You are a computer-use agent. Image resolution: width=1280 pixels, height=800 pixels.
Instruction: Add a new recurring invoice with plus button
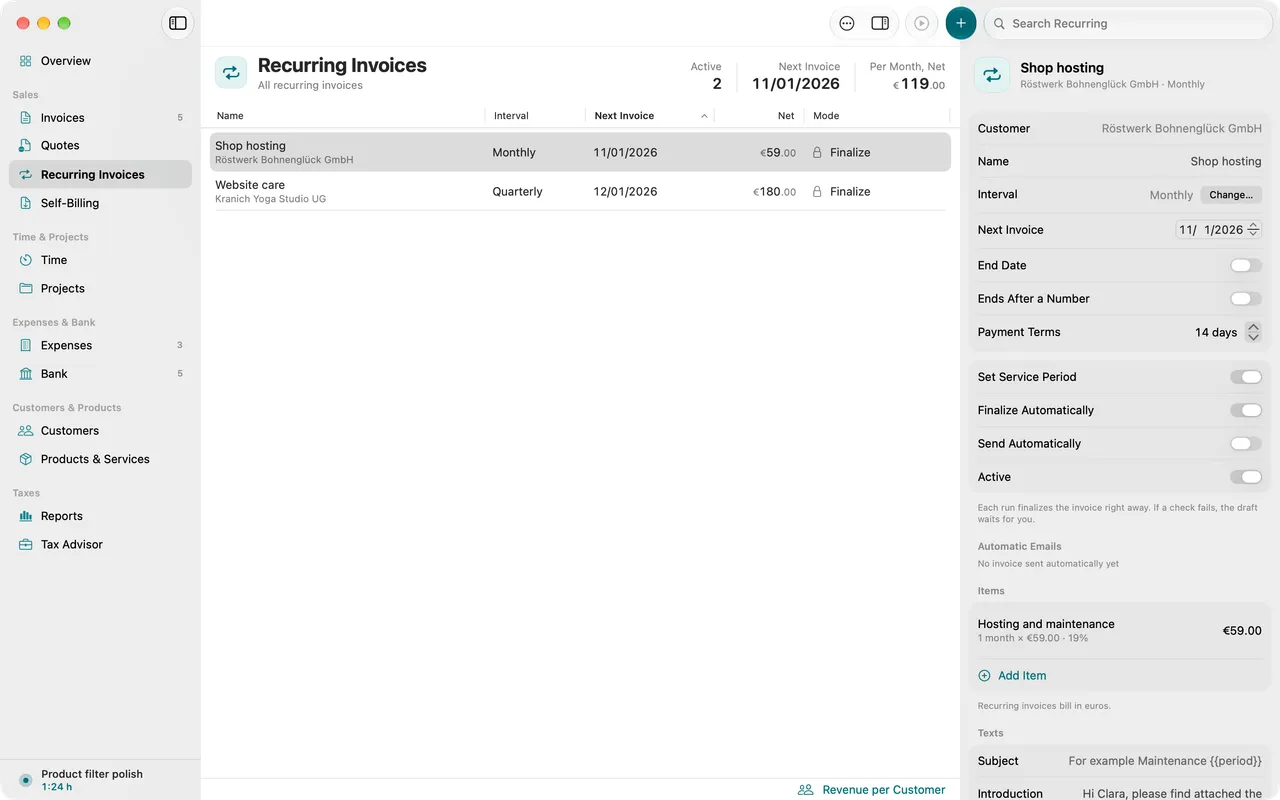[961, 23]
